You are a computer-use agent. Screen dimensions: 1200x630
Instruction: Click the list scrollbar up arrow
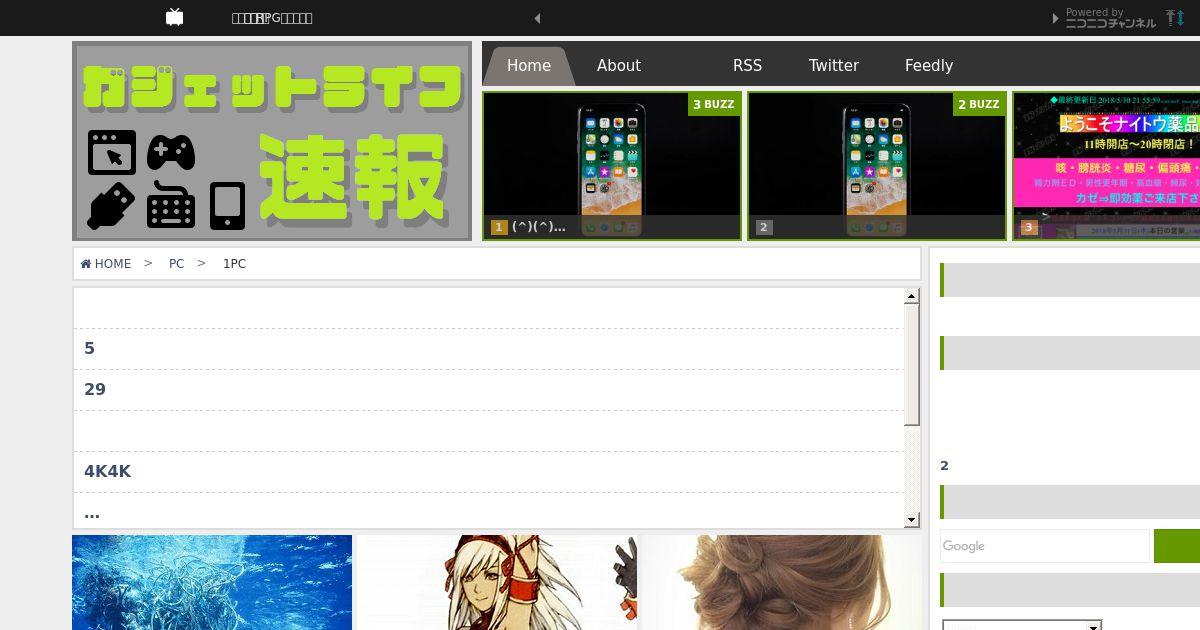pyautogui.click(x=912, y=296)
